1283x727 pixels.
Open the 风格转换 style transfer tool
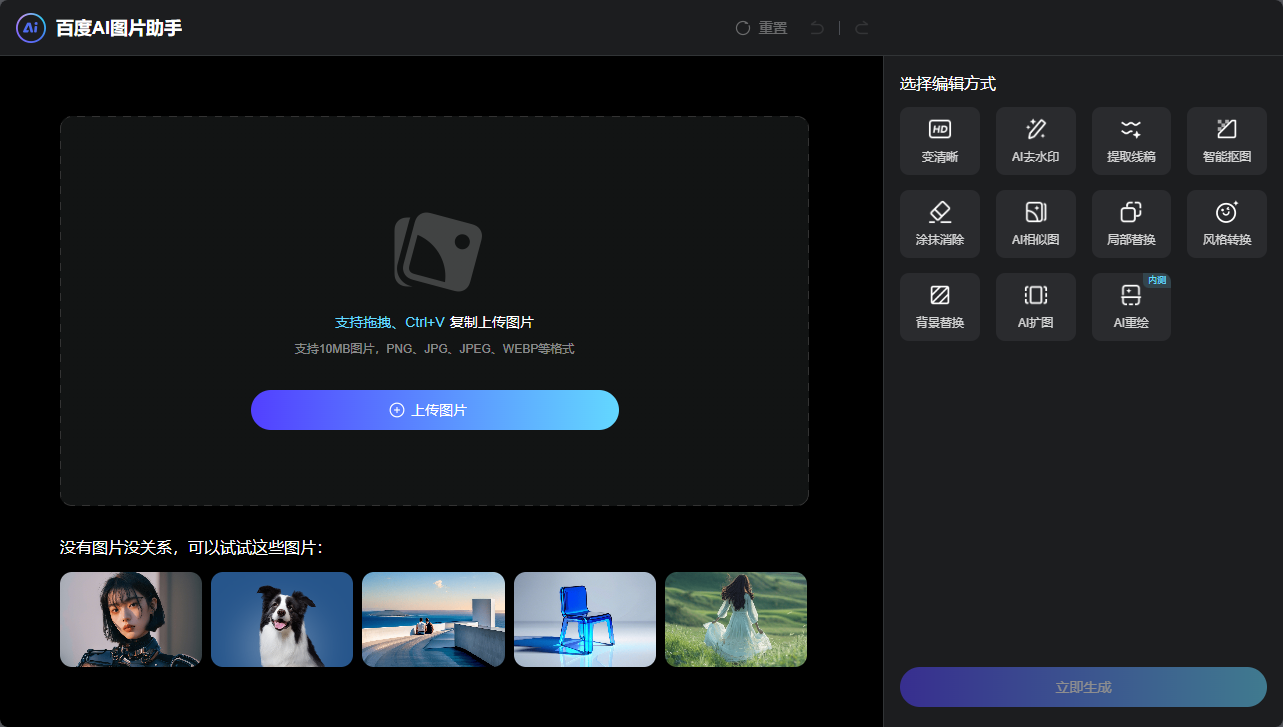(1226, 224)
